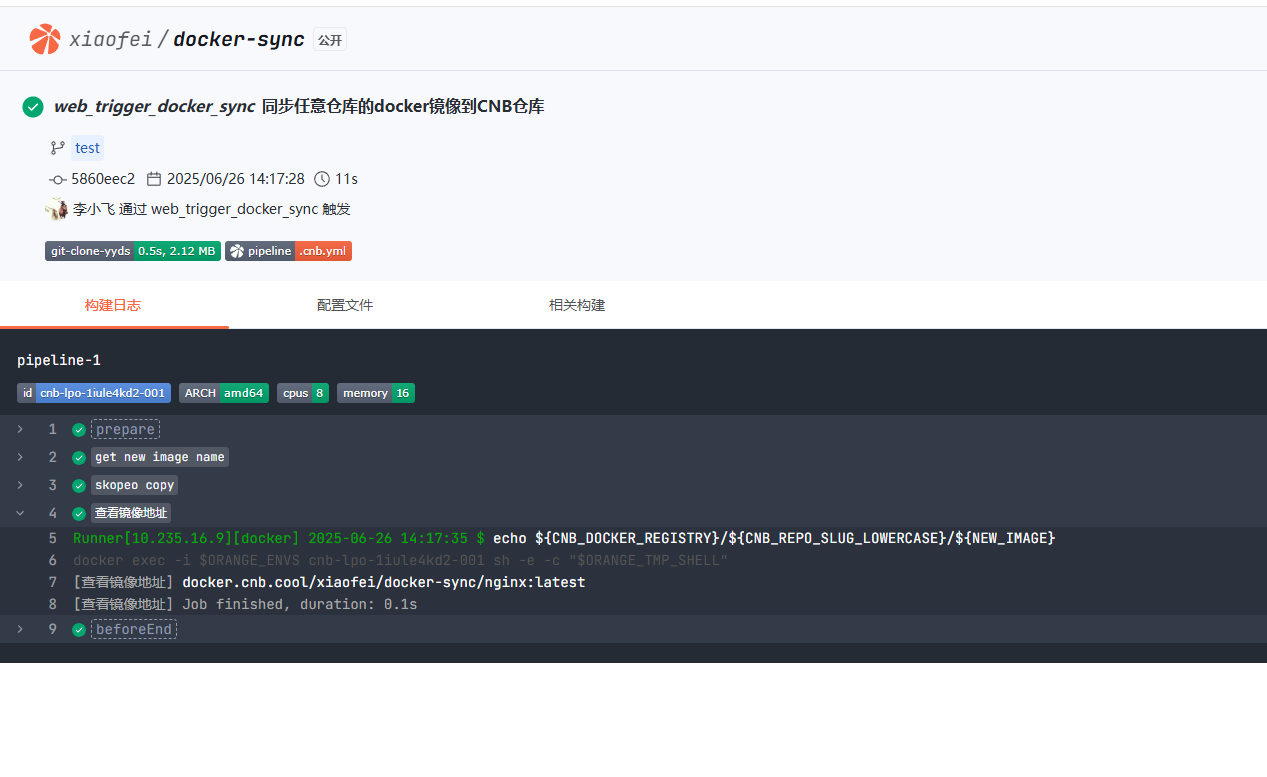The width and height of the screenshot is (1267, 777).
Task: Click the green check beside prepare
Action: pos(79,430)
